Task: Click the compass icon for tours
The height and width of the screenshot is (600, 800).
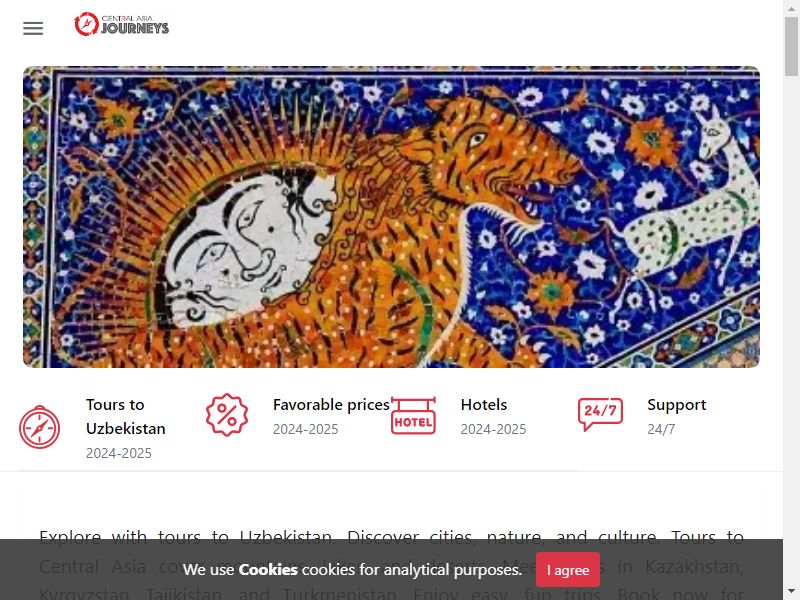Action: 39,427
